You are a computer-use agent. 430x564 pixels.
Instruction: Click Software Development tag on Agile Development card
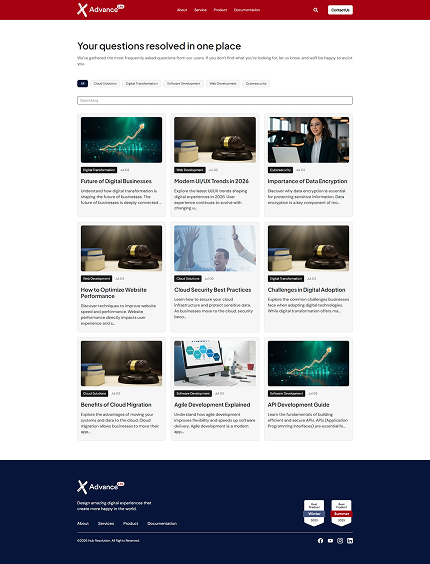(193, 394)
